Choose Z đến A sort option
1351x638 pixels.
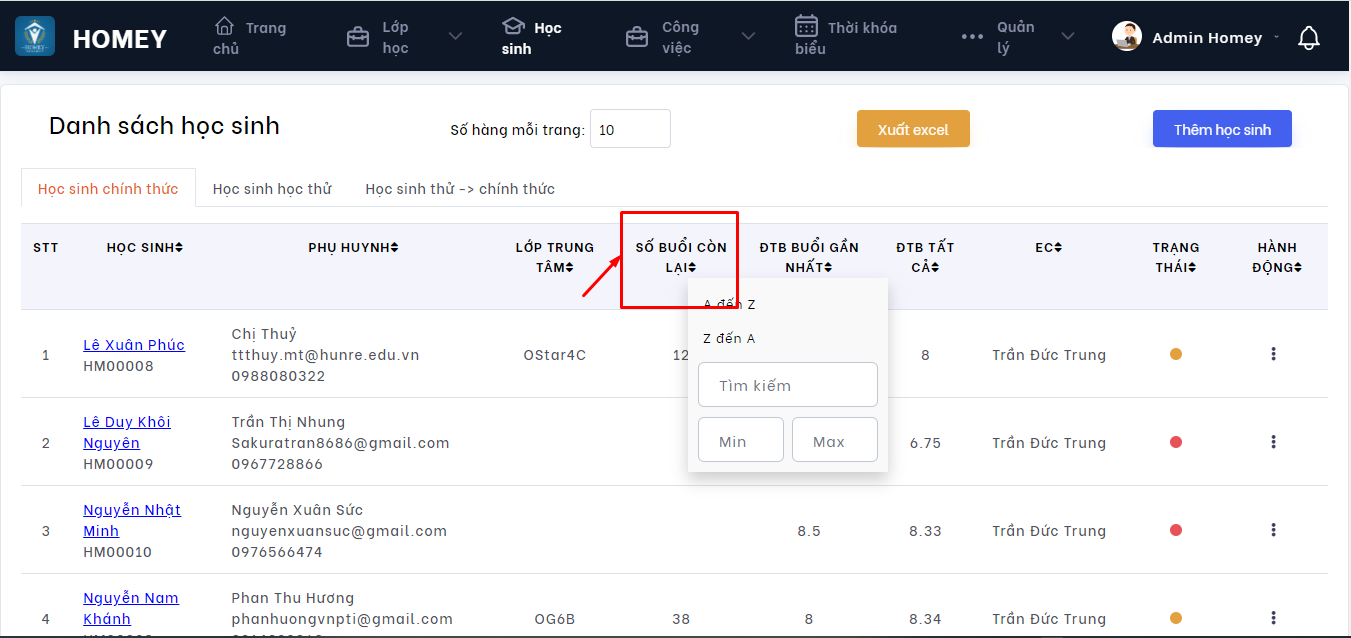pos(729,338)
